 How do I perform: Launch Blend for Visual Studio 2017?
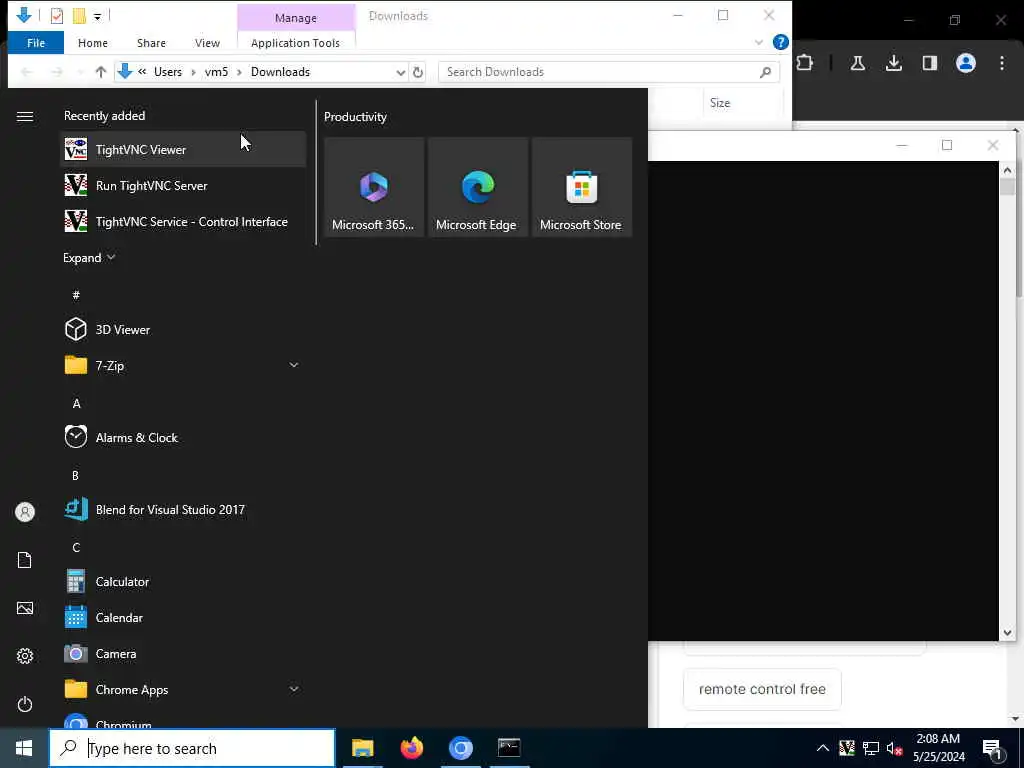(183, 509)
